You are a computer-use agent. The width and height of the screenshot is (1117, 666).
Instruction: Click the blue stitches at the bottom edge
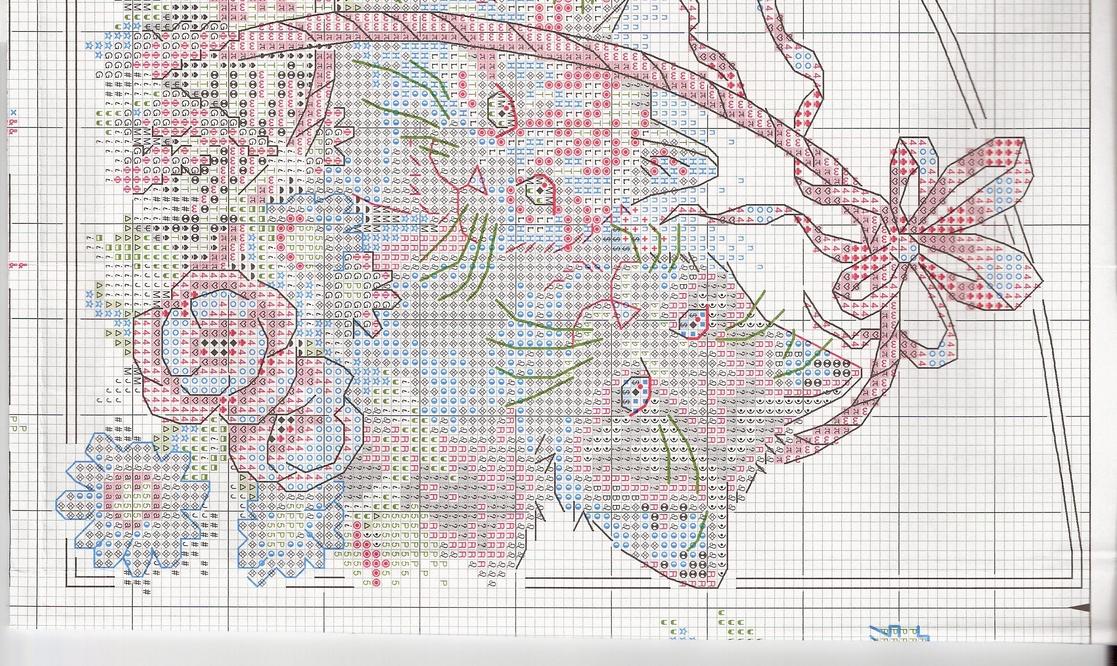(x=898, y=632)
